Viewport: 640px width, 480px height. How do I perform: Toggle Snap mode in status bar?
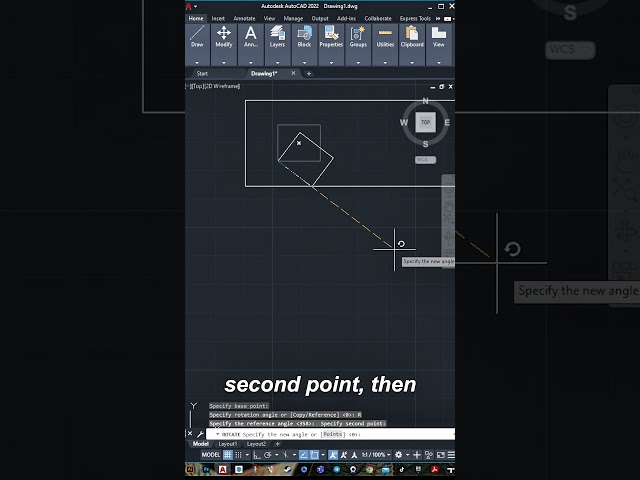pos(239,455)
